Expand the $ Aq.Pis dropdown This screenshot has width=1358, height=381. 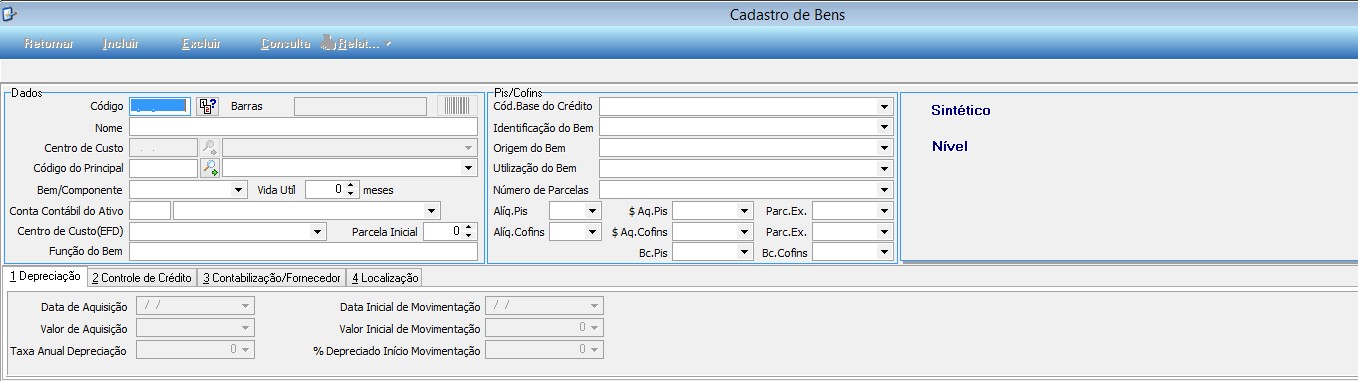pos(744,211)
